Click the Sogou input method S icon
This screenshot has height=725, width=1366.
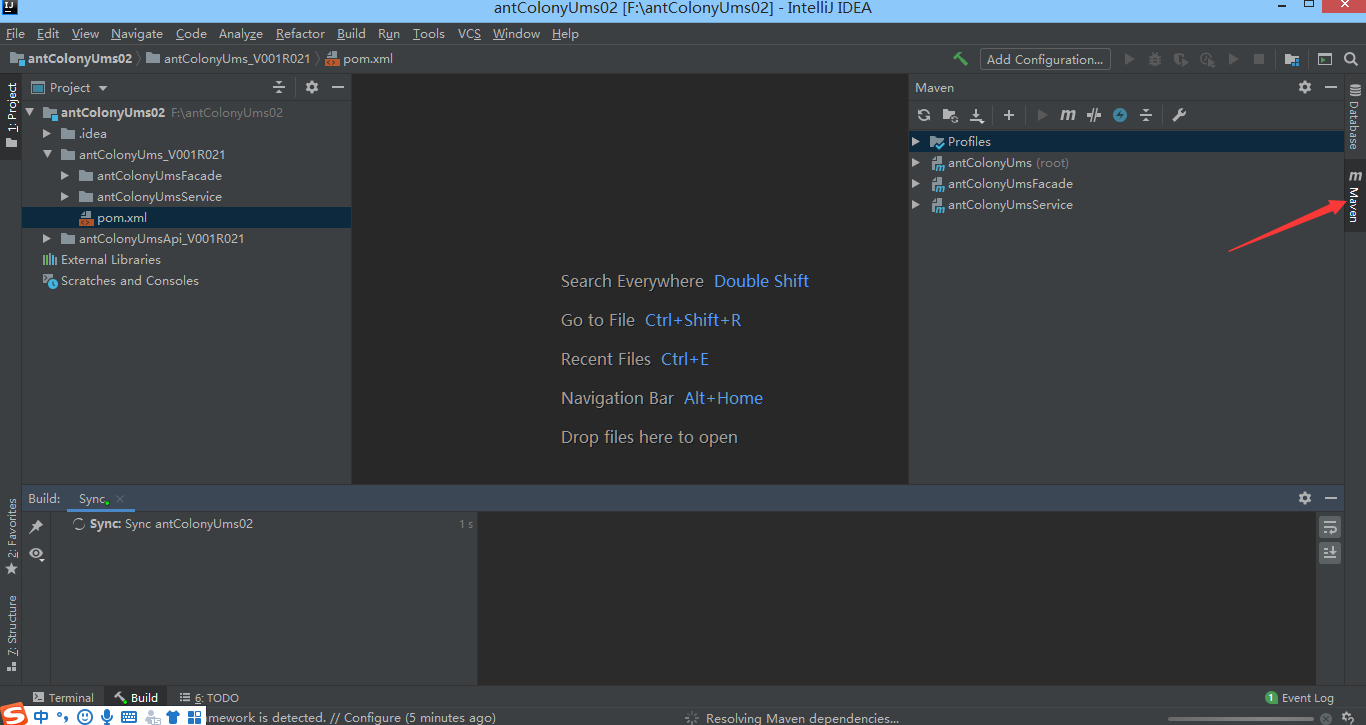[14, 715]
